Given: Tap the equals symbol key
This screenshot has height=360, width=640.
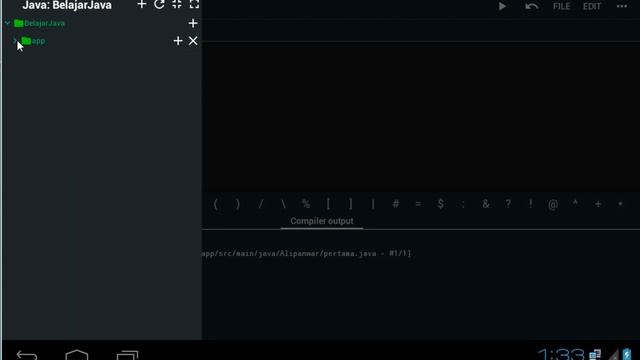Looking at the screenshot, I should coord(418,204).
